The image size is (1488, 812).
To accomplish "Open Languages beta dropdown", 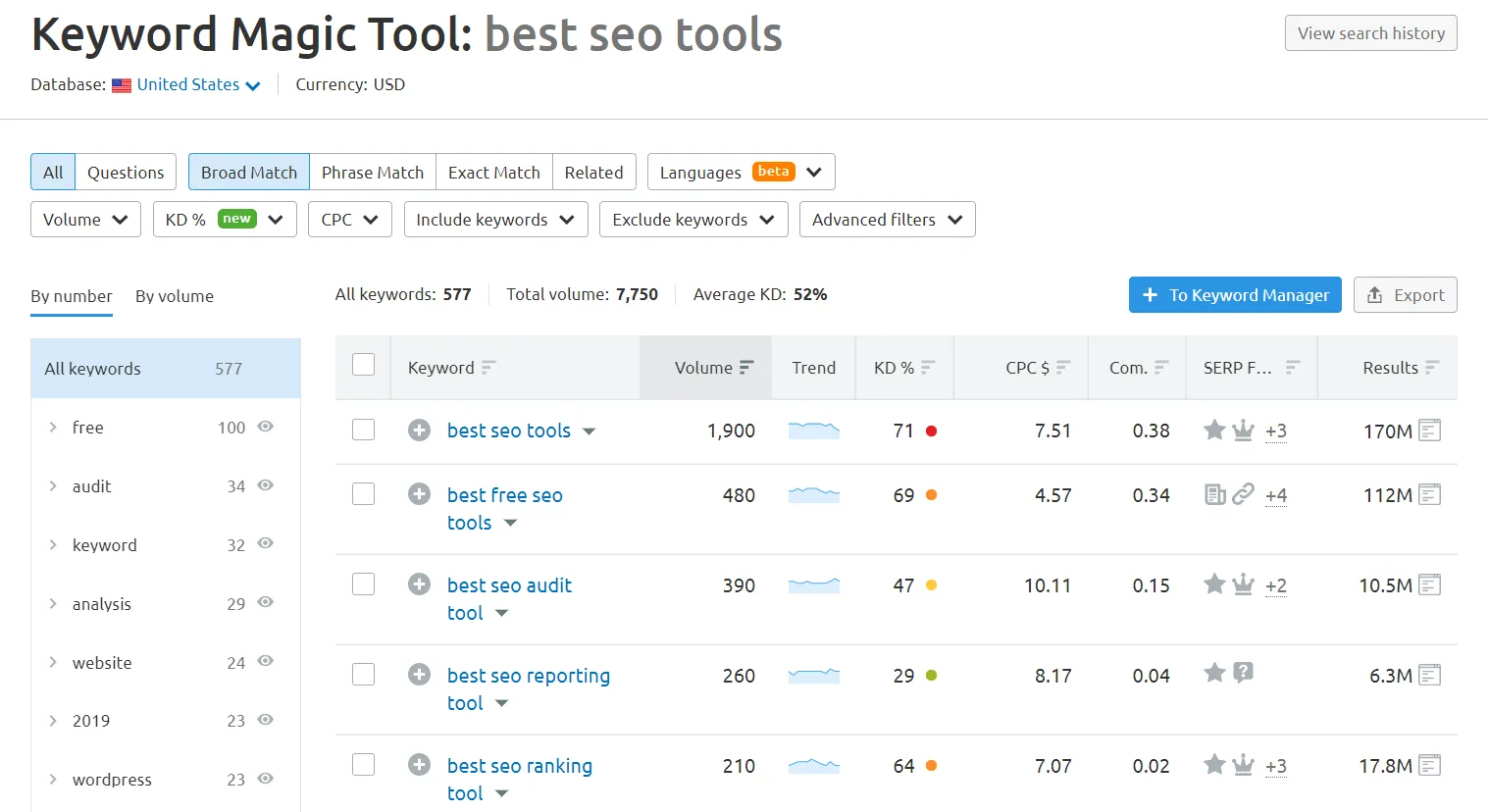I will (741, 172).
